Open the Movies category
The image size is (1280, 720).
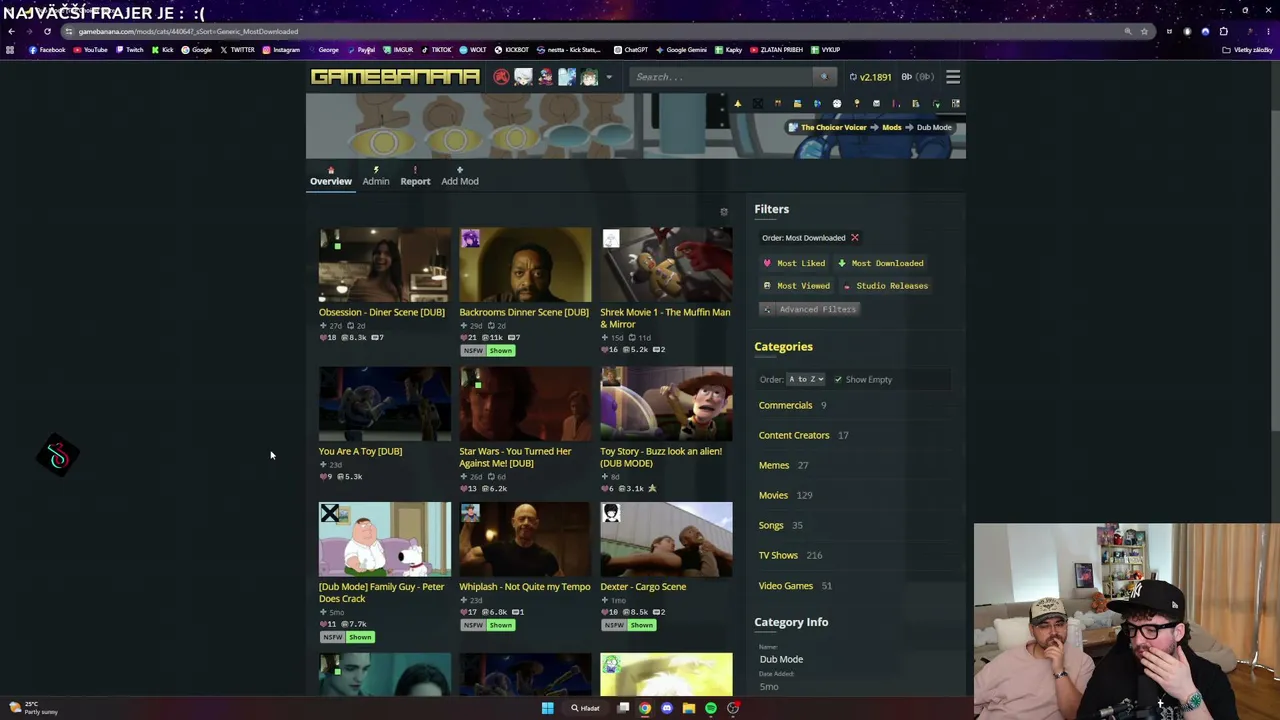click(x=773, y=496)
